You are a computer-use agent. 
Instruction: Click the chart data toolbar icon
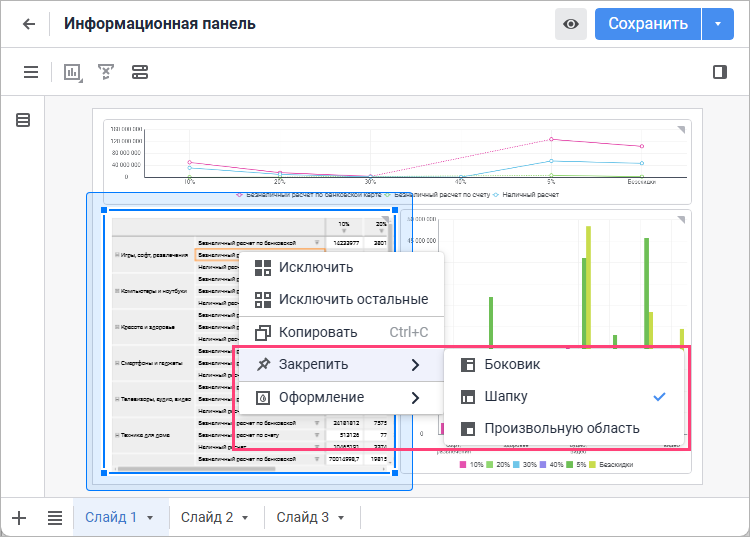(73, 72)
